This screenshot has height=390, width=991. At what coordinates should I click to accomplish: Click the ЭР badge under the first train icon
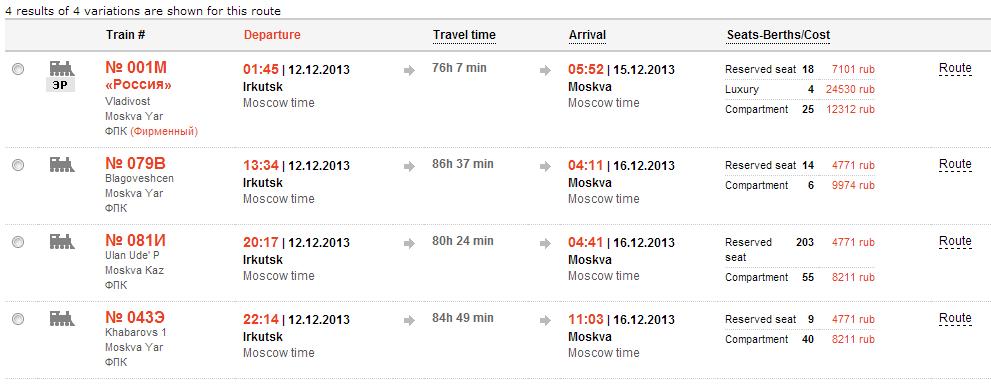click(x=60, y=85)
